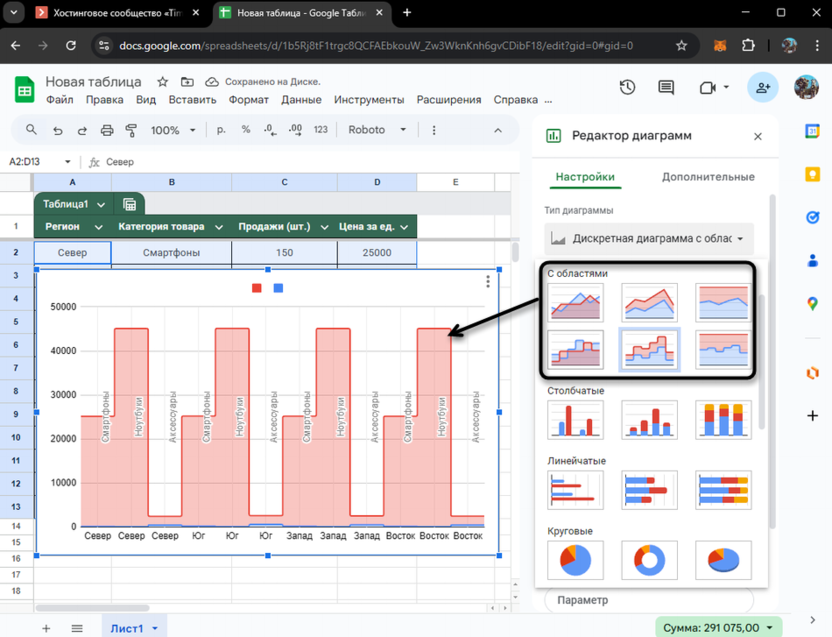Screen dimensions: 832x637
Task: Click the print icon in toolbar
Action: [x=107, y=130]
